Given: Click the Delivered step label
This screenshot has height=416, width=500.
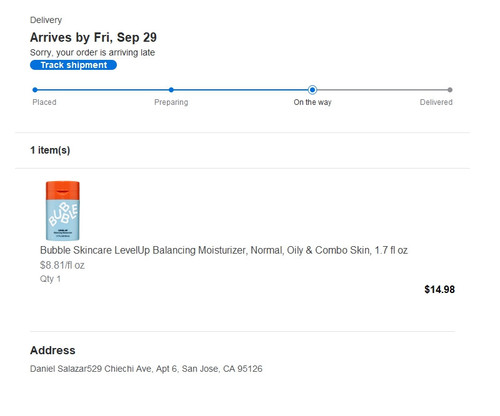Looking at the screenshot, I should (436, 102).
